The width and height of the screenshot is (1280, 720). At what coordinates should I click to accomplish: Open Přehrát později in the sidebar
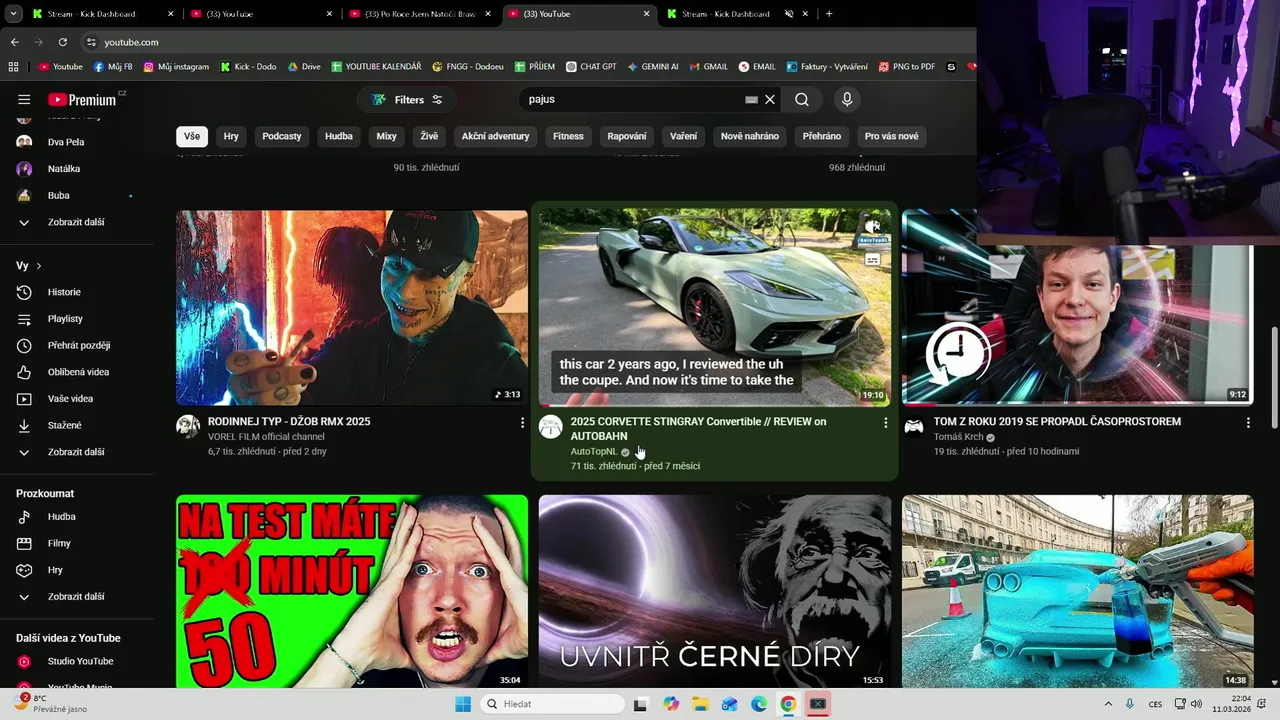77,345
